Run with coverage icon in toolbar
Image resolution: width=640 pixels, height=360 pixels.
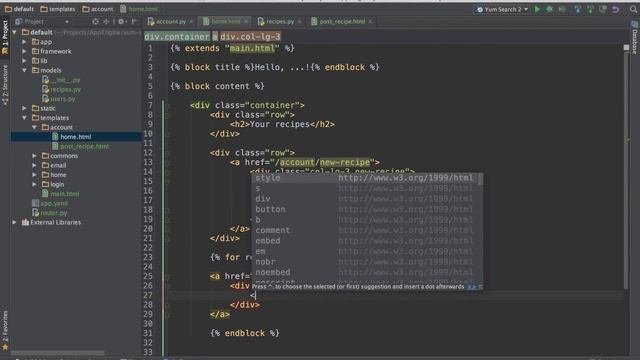point(562,9)
